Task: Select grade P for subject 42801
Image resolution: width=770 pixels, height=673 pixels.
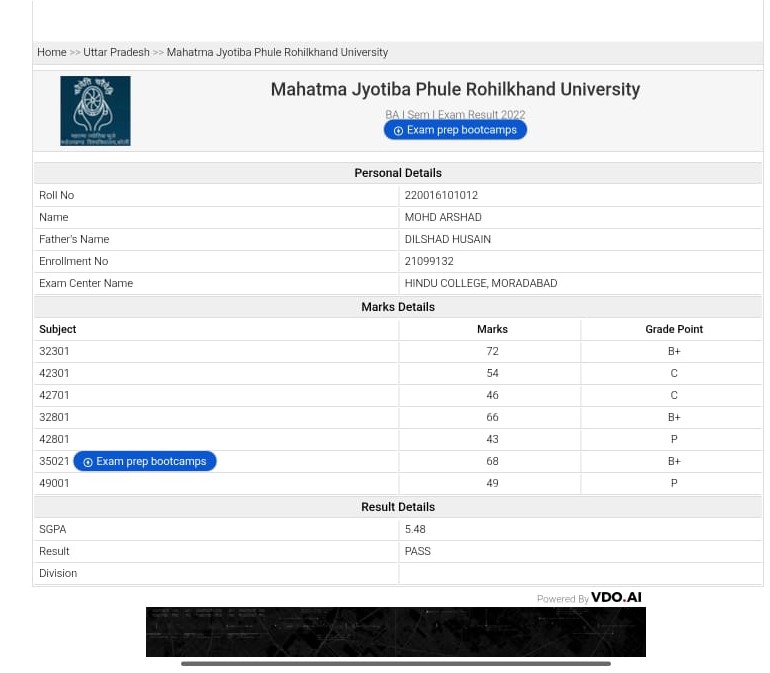Action: click(x=674, y=439)
